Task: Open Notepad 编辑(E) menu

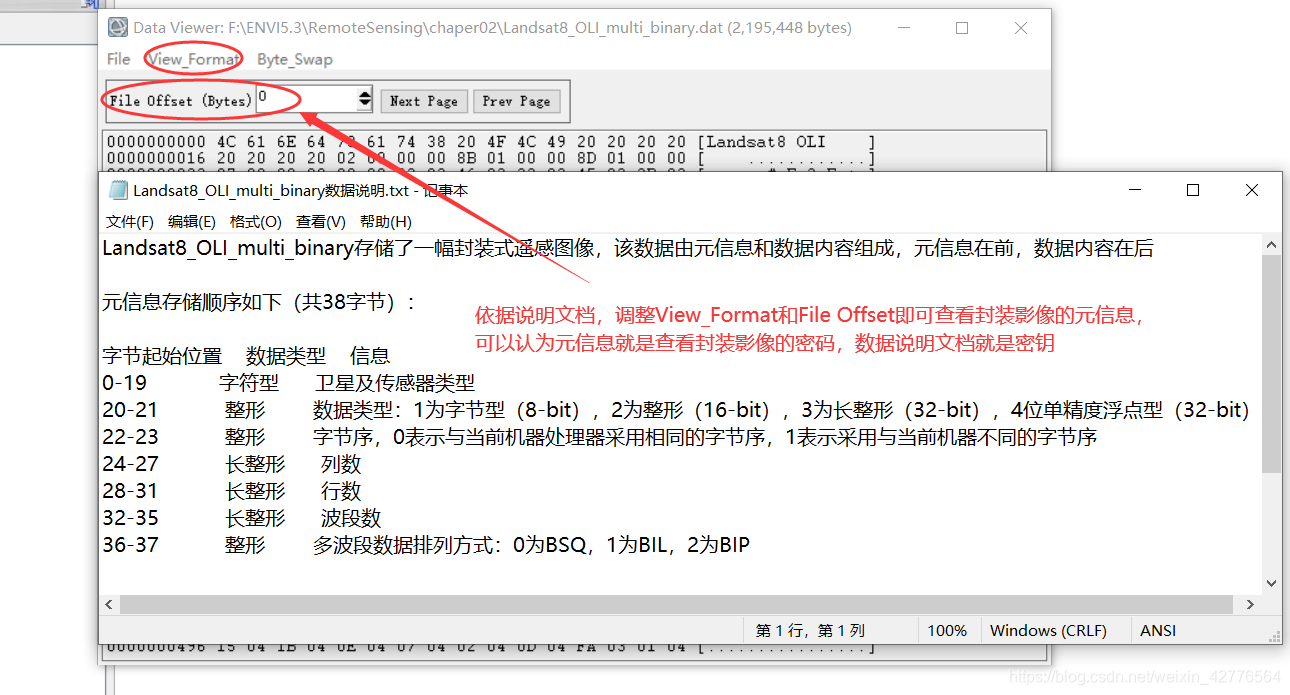Action: pos(191,221)
